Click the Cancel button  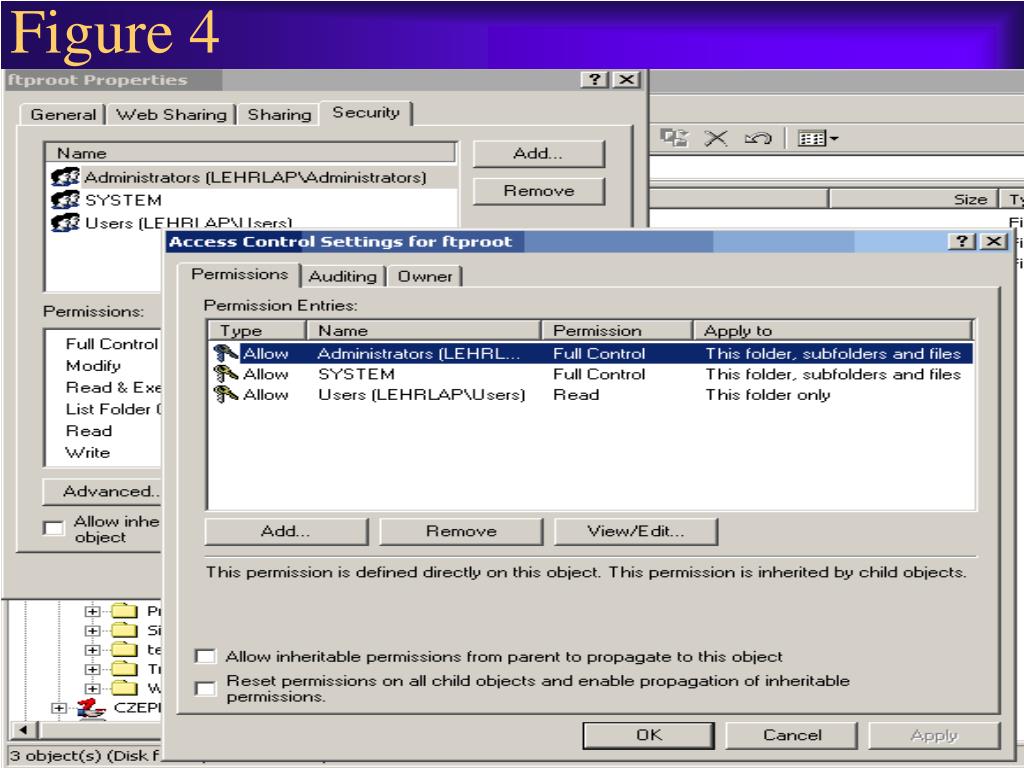coord(792,735)
